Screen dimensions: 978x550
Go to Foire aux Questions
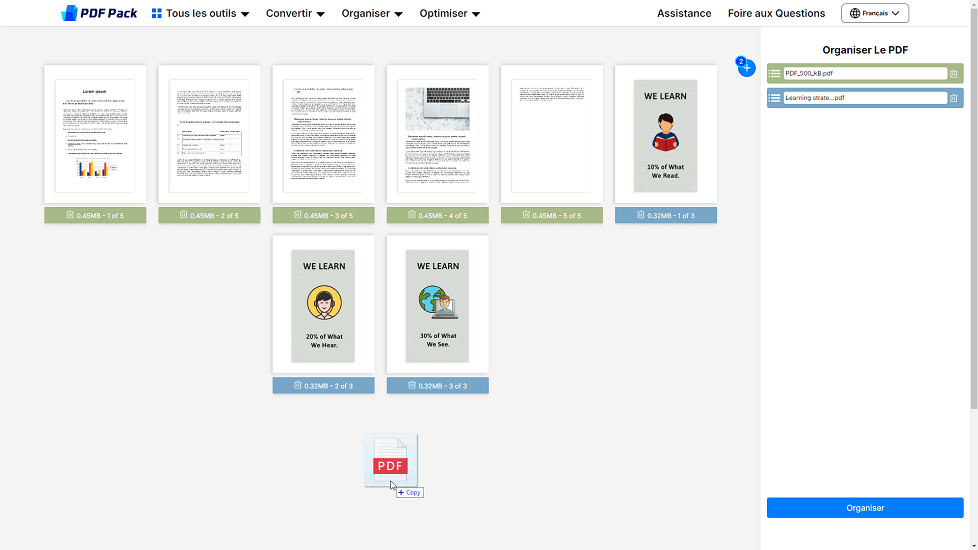click(776, 14)
